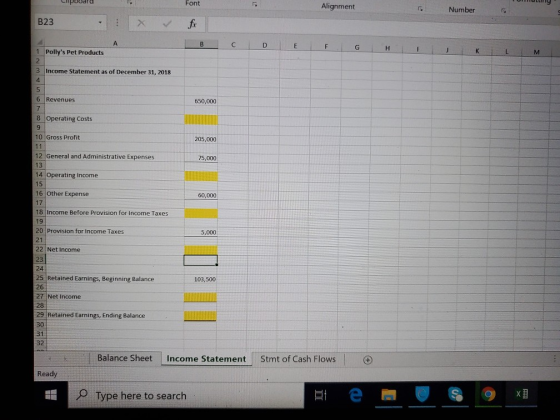Click 'General and Administrative Expenses' cell
Screen dimensions: 560x420
pyautogui.click(x=114, y=156)
